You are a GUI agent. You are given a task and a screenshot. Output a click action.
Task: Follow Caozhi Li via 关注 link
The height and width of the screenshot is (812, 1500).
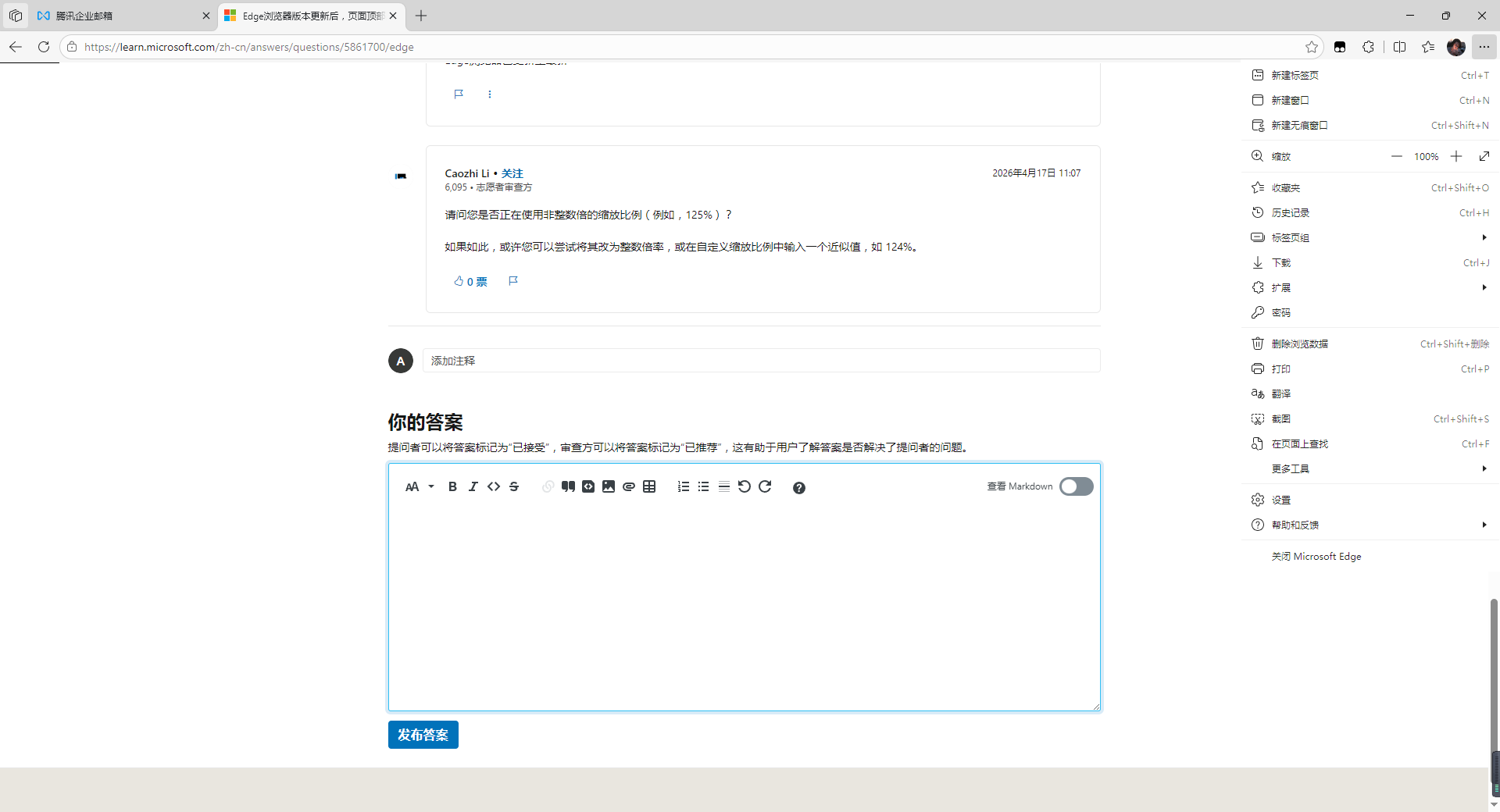[512, 173]
